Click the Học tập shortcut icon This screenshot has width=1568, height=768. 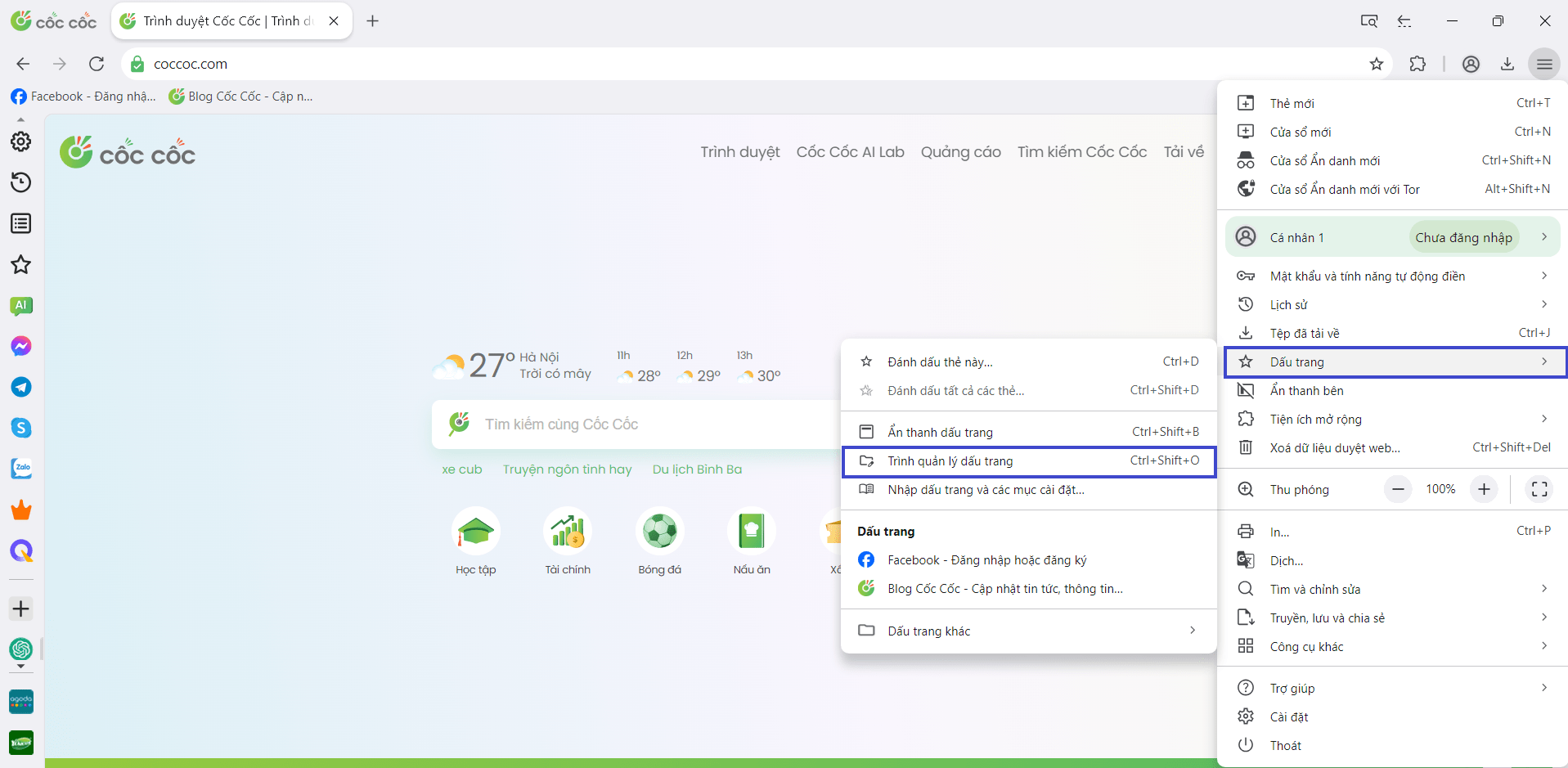(x=475, y=532)
